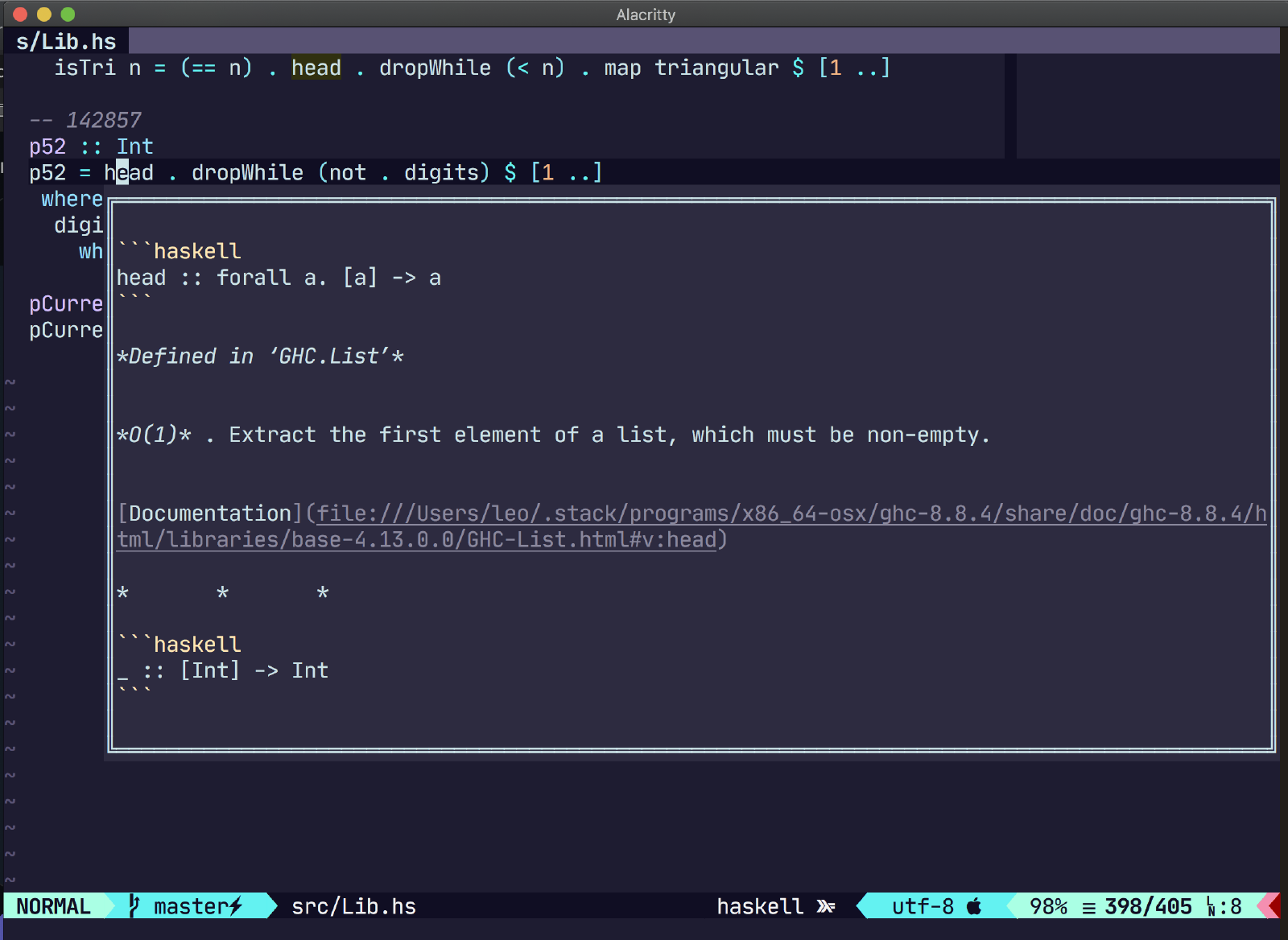
Task: Click the :8 column number indicator
Action: (1230, 906)
